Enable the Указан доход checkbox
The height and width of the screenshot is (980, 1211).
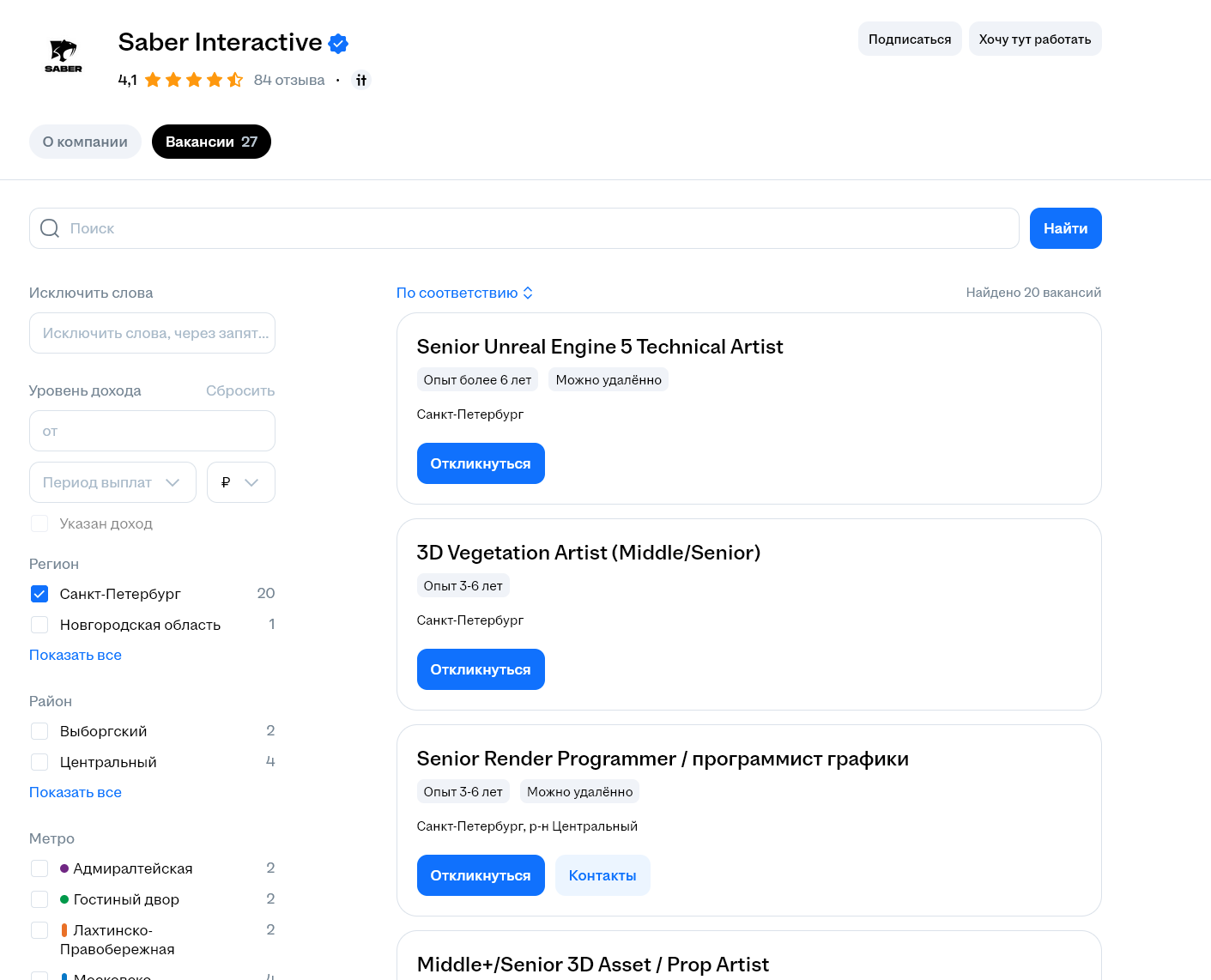(x=39, y=523)
